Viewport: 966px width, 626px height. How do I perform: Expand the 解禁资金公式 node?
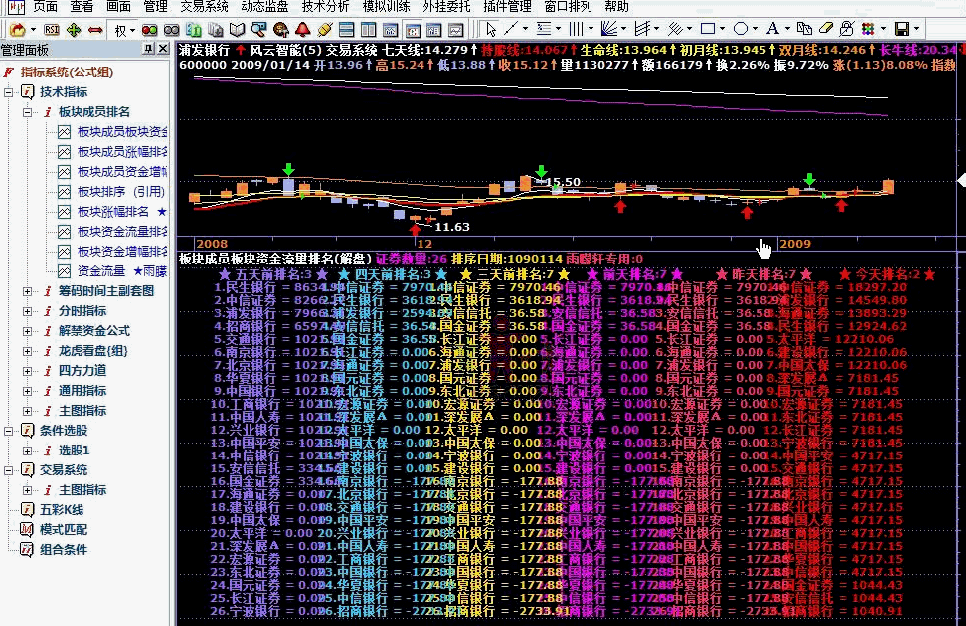point(27,331)
